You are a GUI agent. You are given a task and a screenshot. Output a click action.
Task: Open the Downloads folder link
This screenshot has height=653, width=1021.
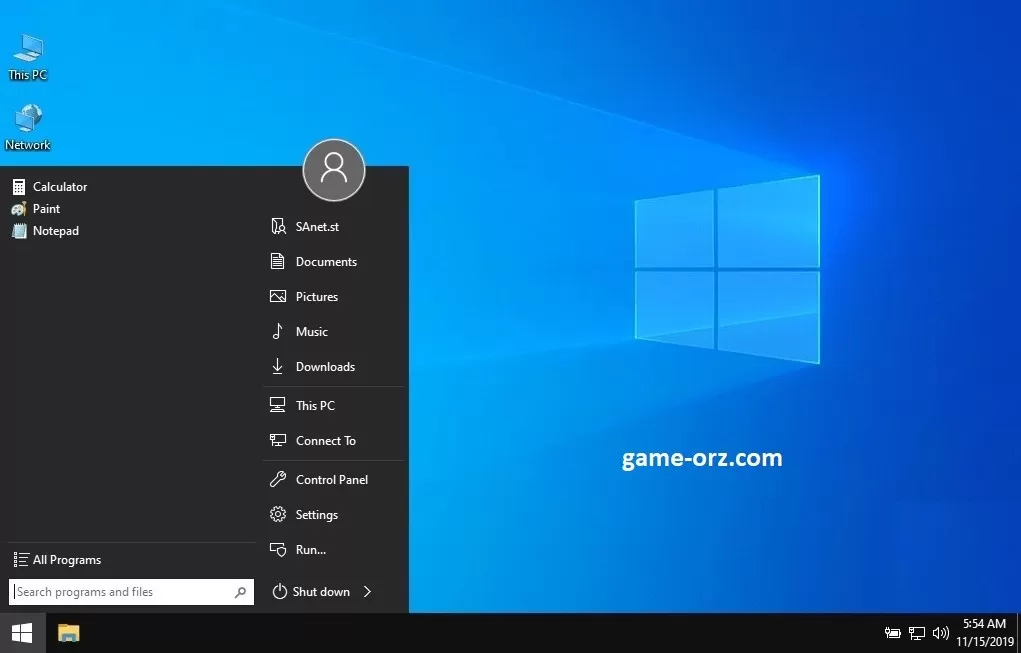point(325,367)
